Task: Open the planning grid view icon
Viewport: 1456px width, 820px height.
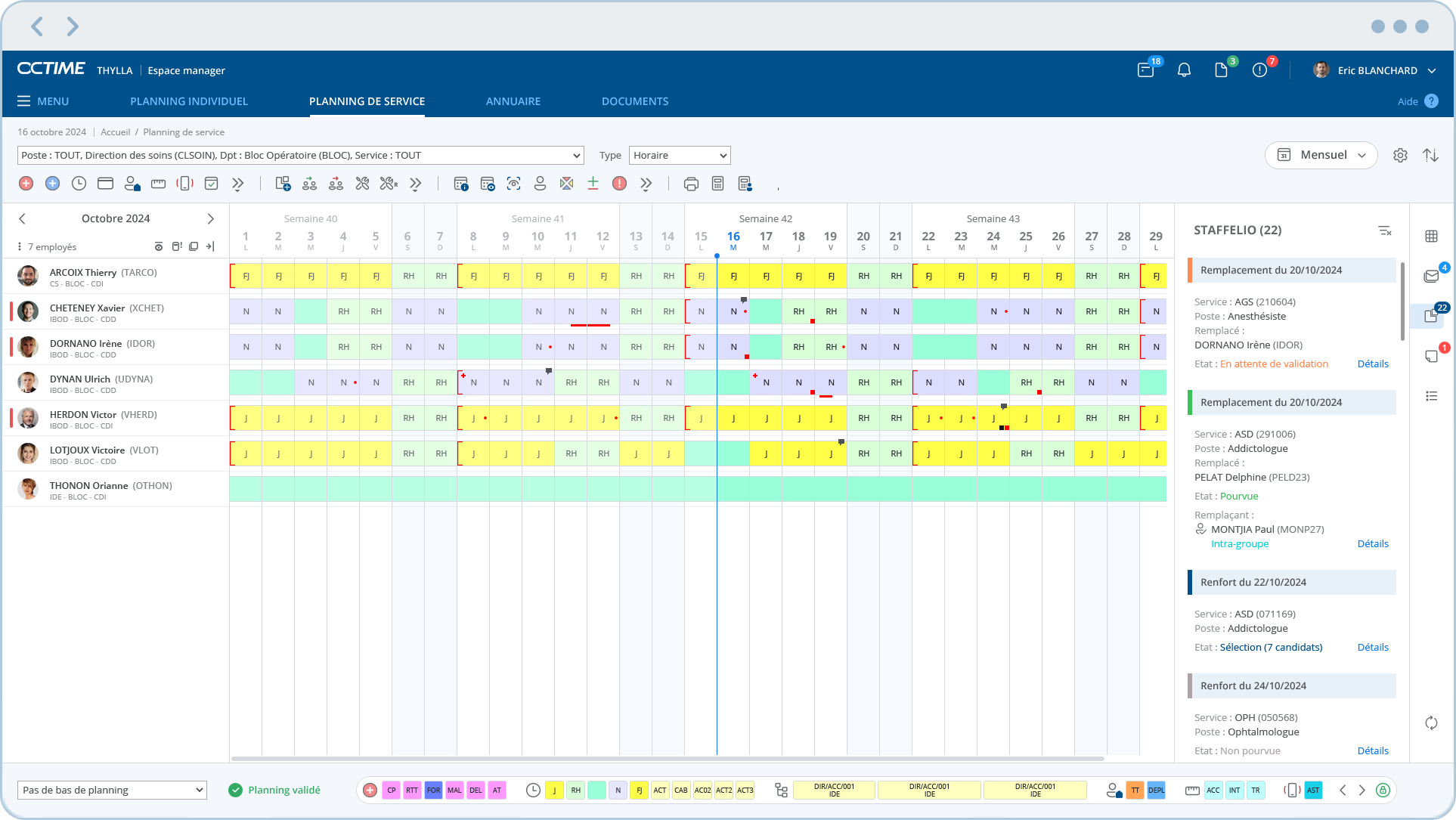Action: 1431,236
